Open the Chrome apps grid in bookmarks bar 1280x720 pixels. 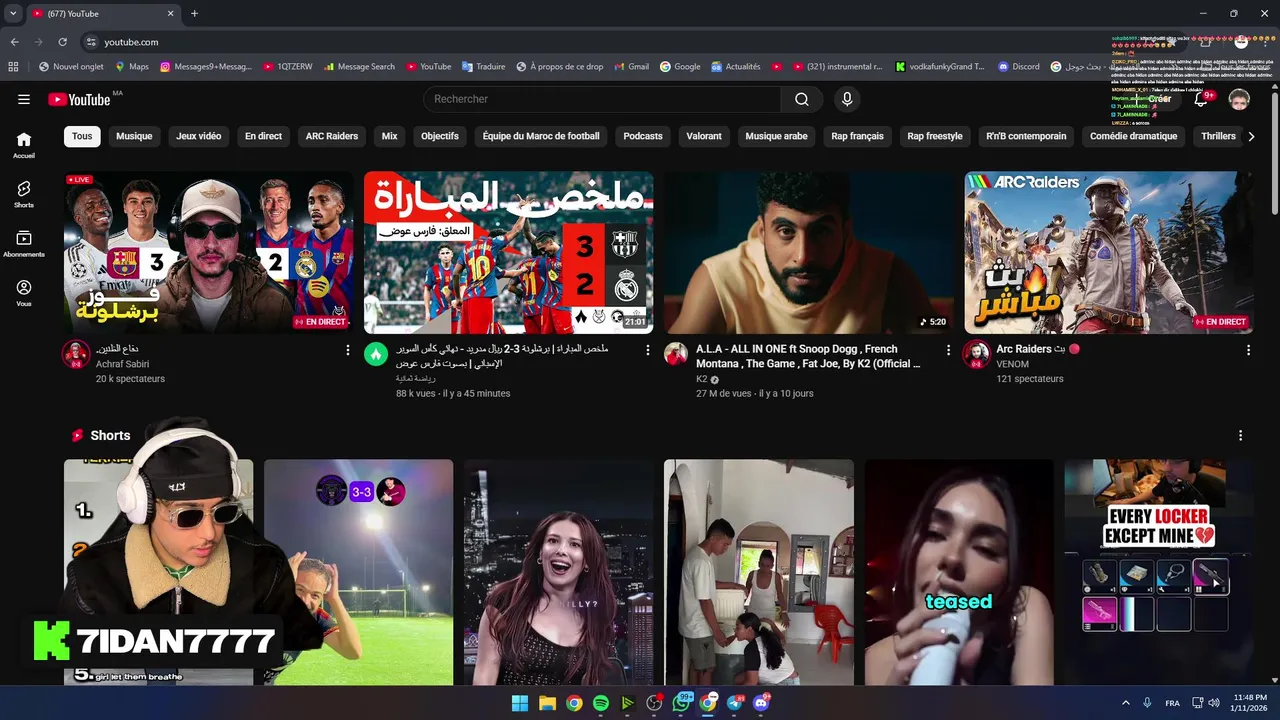click(x=13, y=67)
